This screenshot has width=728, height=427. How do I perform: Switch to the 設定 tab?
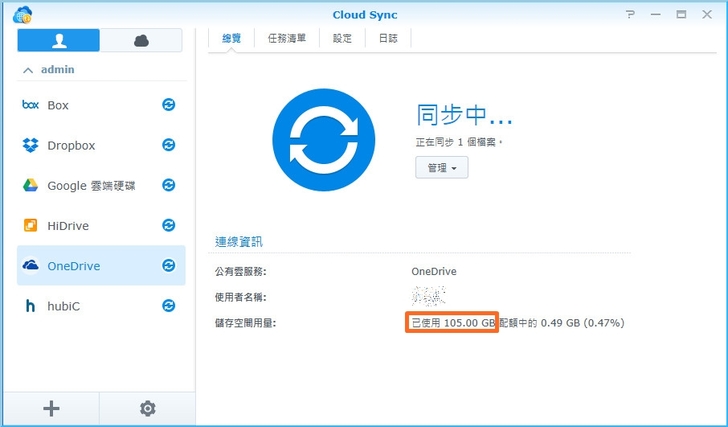342,38
